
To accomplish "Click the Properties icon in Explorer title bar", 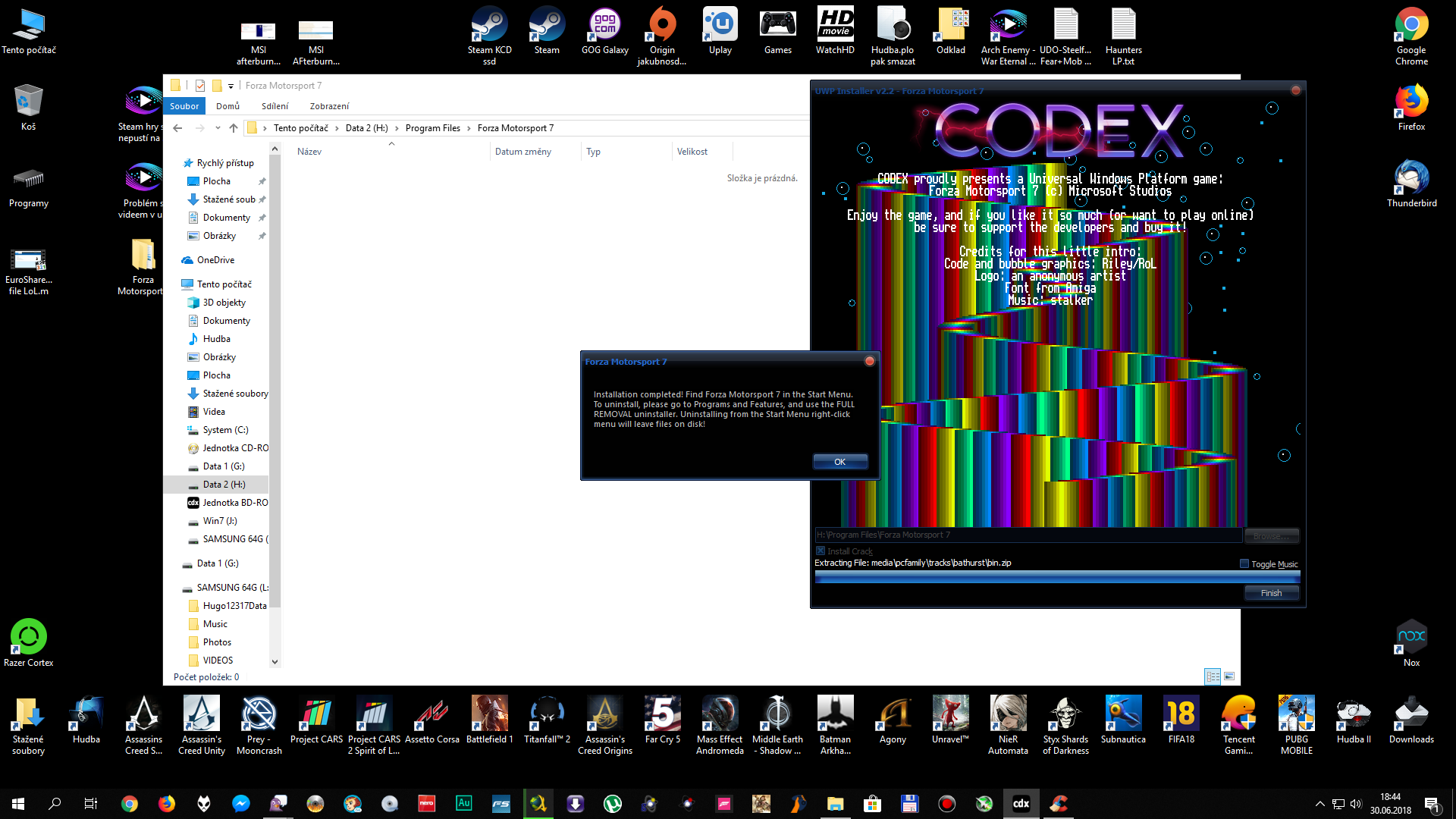I will click(x=200, y=86).
